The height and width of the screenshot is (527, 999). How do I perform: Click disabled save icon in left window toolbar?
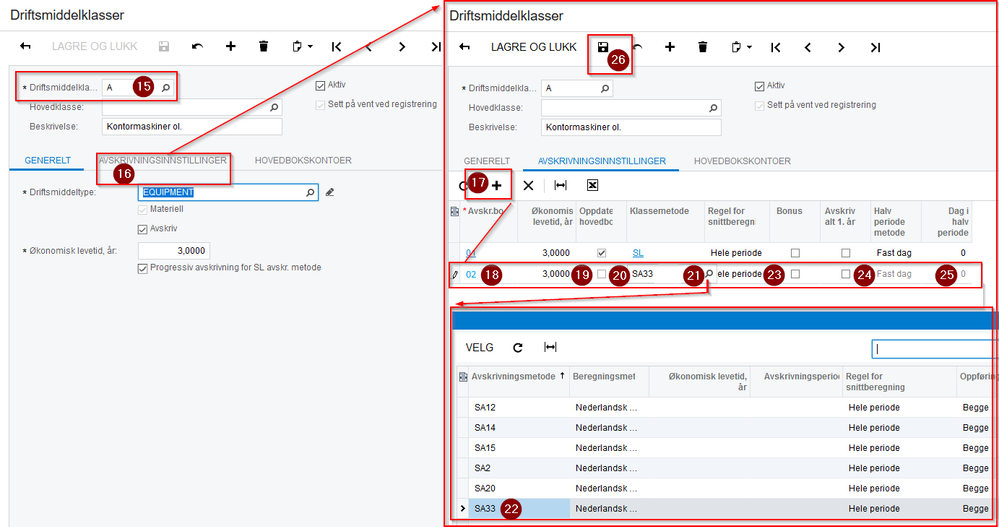tap(164, 47)
